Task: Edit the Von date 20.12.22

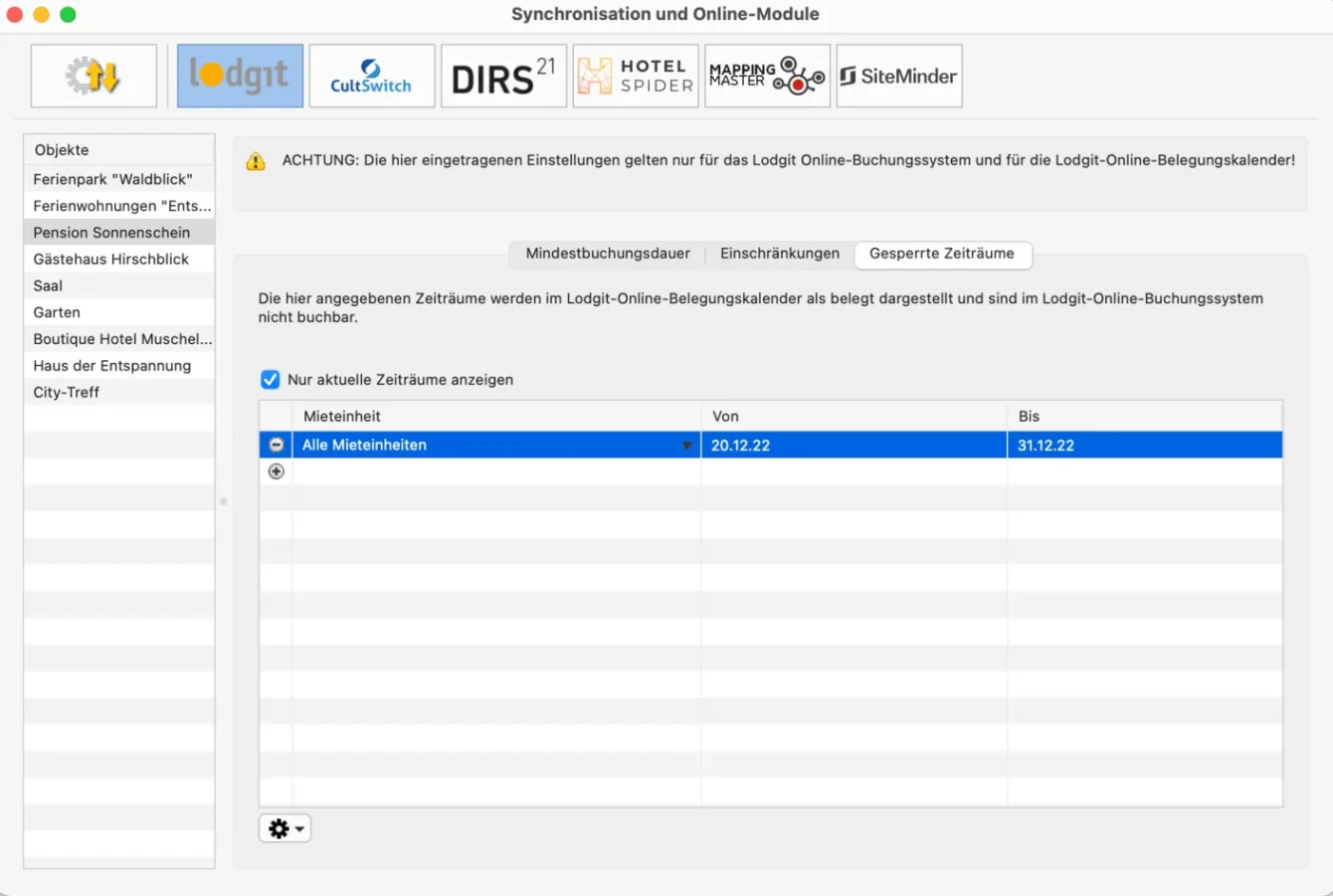Action: [x=855, y=445]
